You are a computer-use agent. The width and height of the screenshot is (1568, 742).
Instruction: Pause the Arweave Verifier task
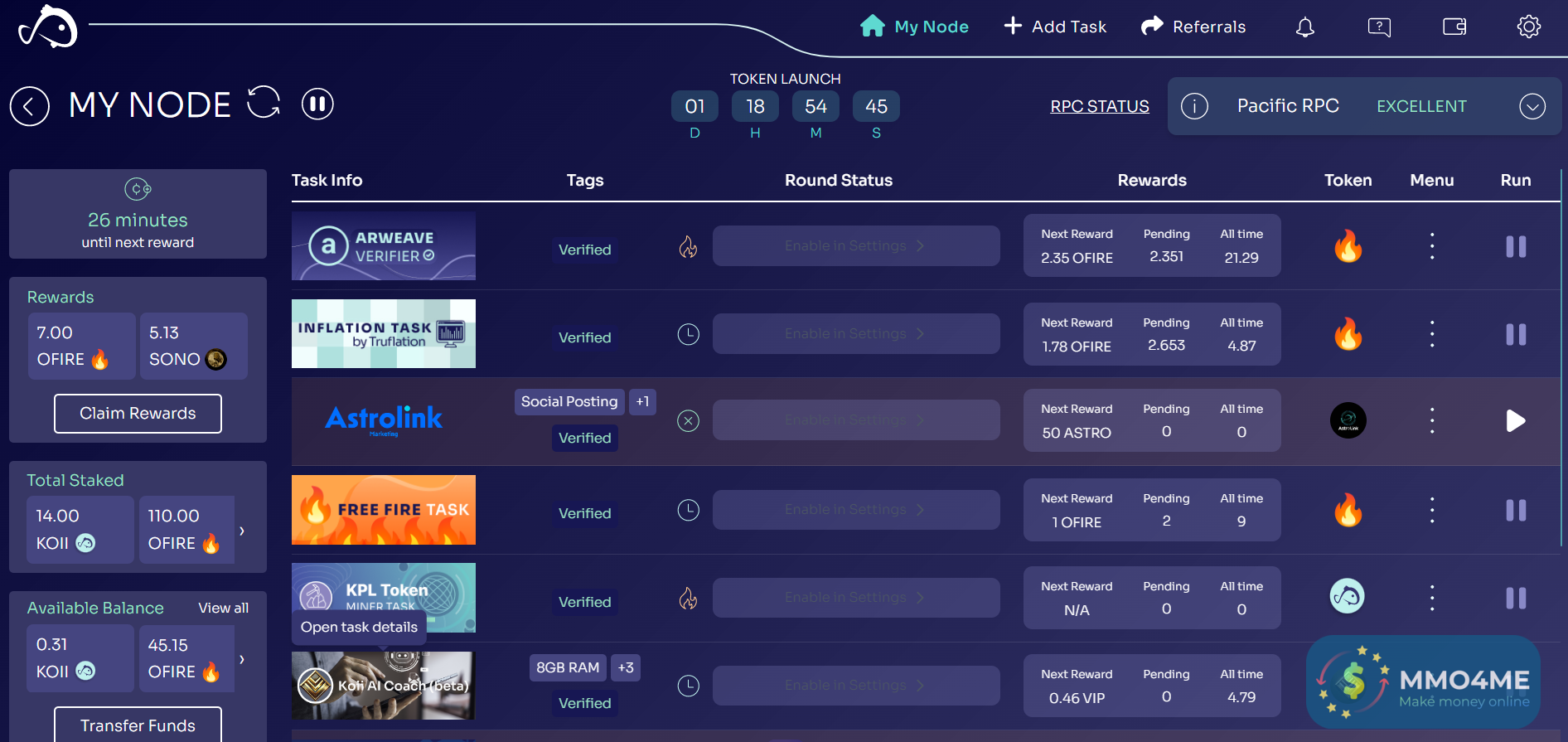[x=1516, y=246]
